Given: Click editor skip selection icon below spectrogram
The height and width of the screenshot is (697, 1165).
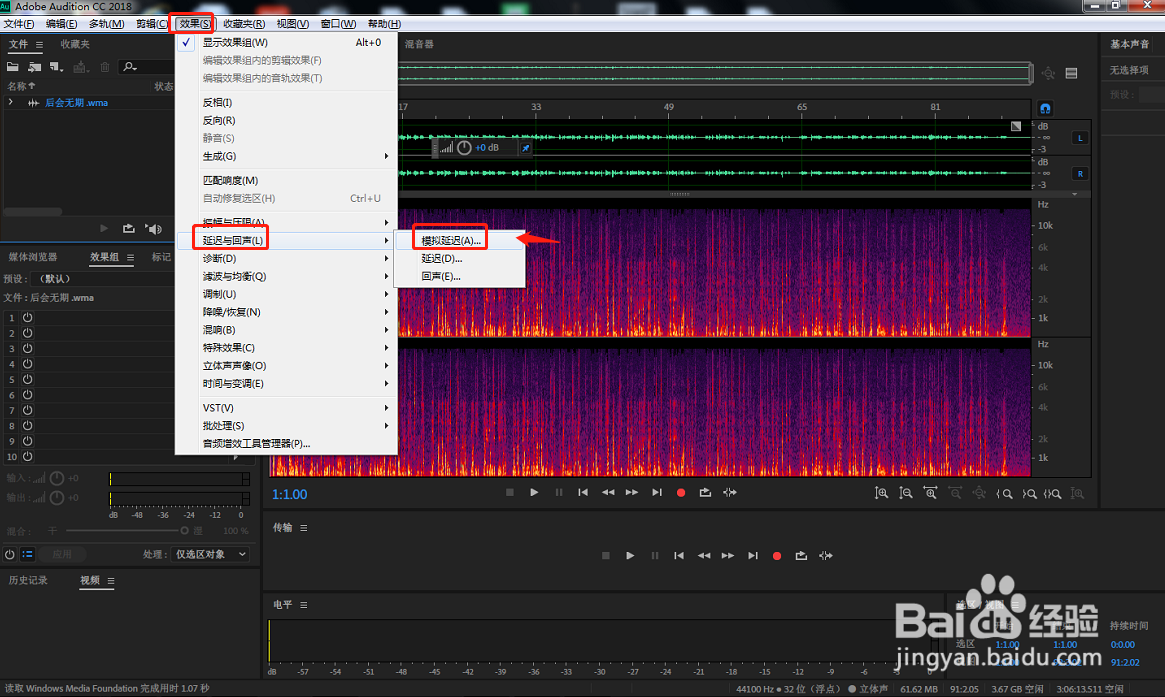Looking at the screenshot, I should (730, 493).
